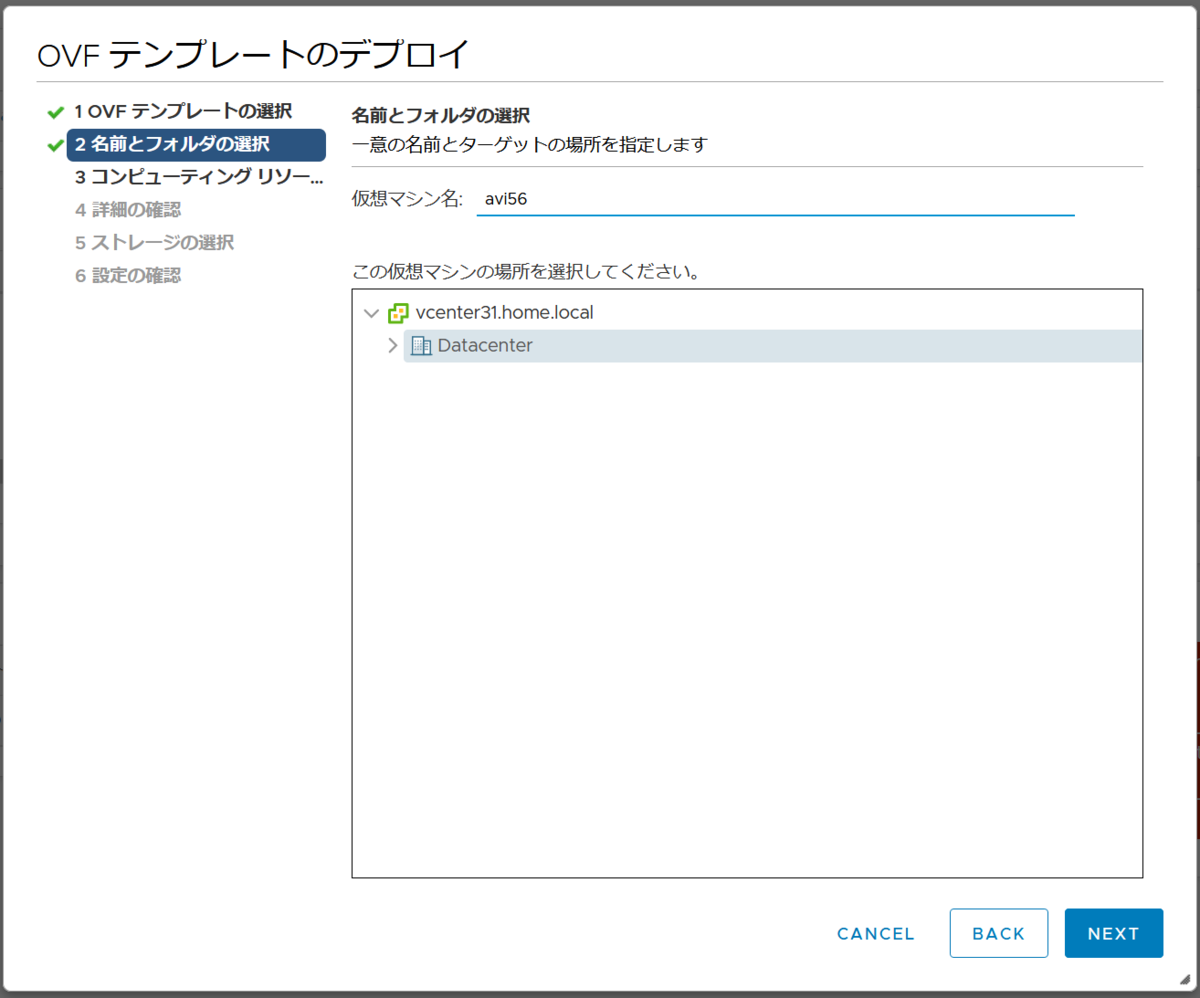The image size is (1200, 998).
Task: Click the green checkmark beside step 1
Action: pyautogui.click(x=55, y=112)
